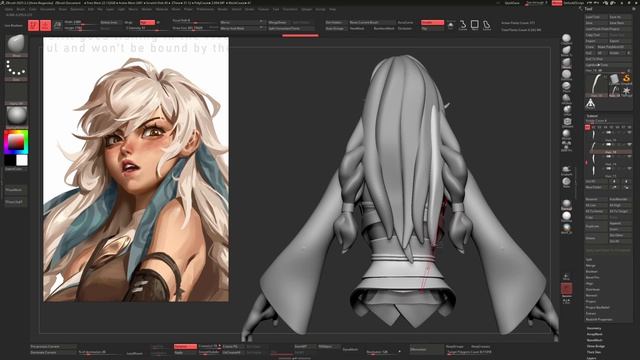Select the cube-shaped ZModeler brush icon

567,122
